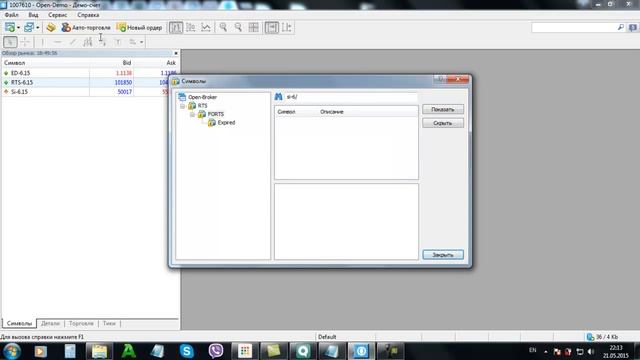Click the tile windows grid icon
The image size is (640, 360).
click(x=253, y=27)
